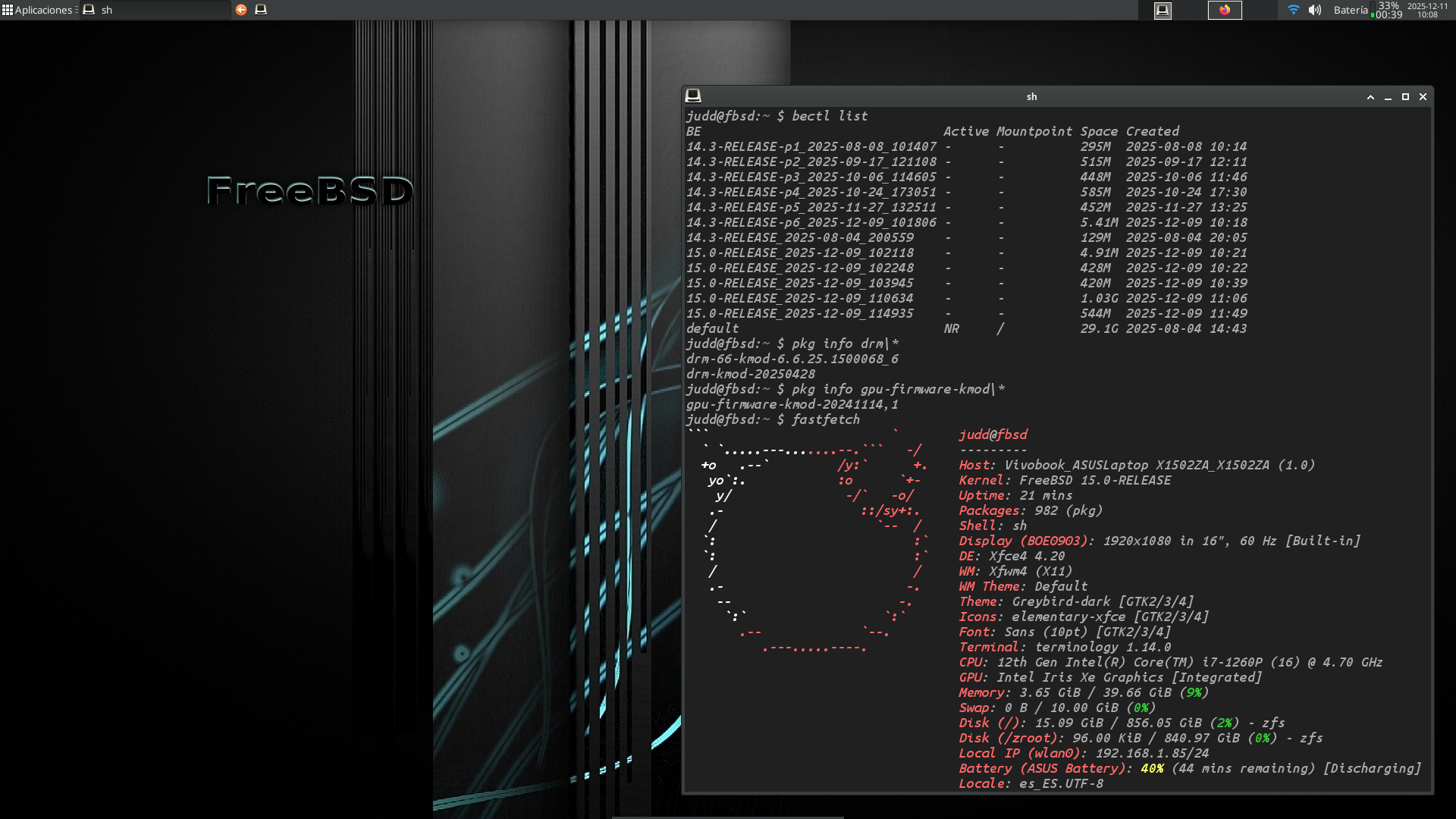
Task: Click the Aplicaciones grid icon
Action: (x=8, y=10)
